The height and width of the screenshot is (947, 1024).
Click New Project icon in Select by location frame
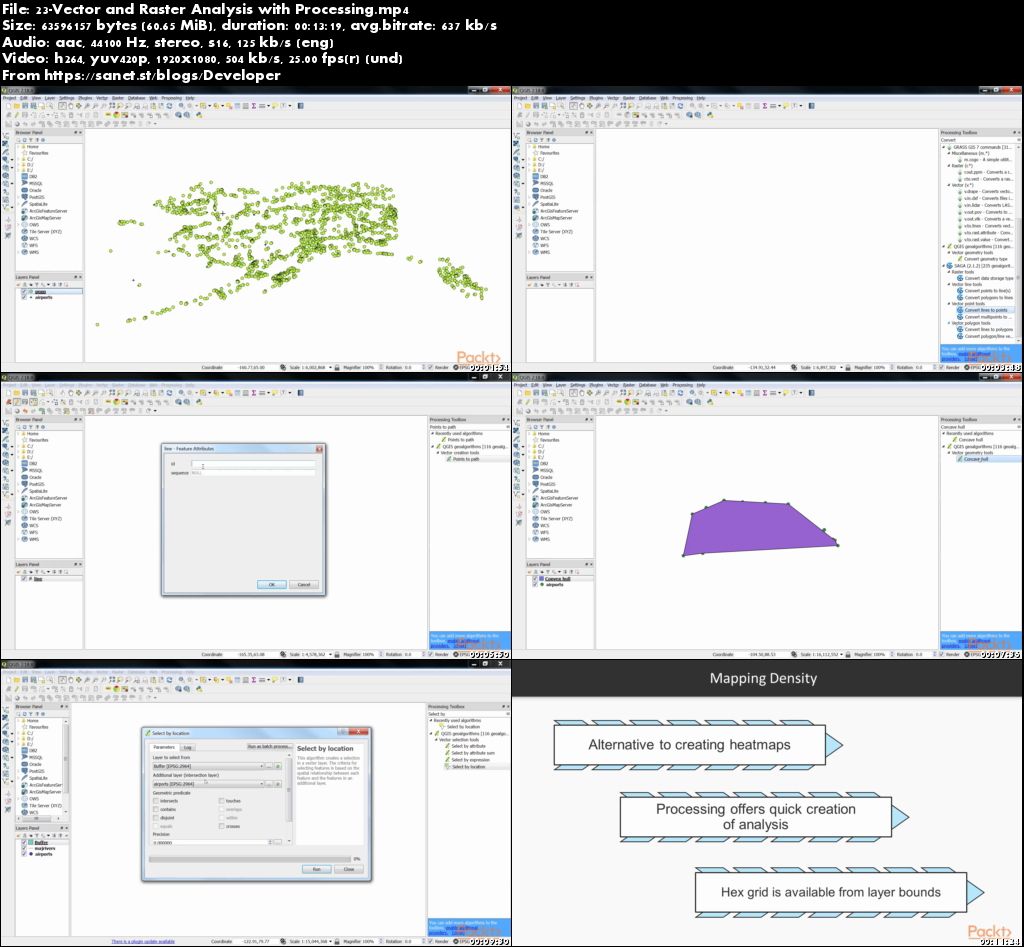[8, 680]
